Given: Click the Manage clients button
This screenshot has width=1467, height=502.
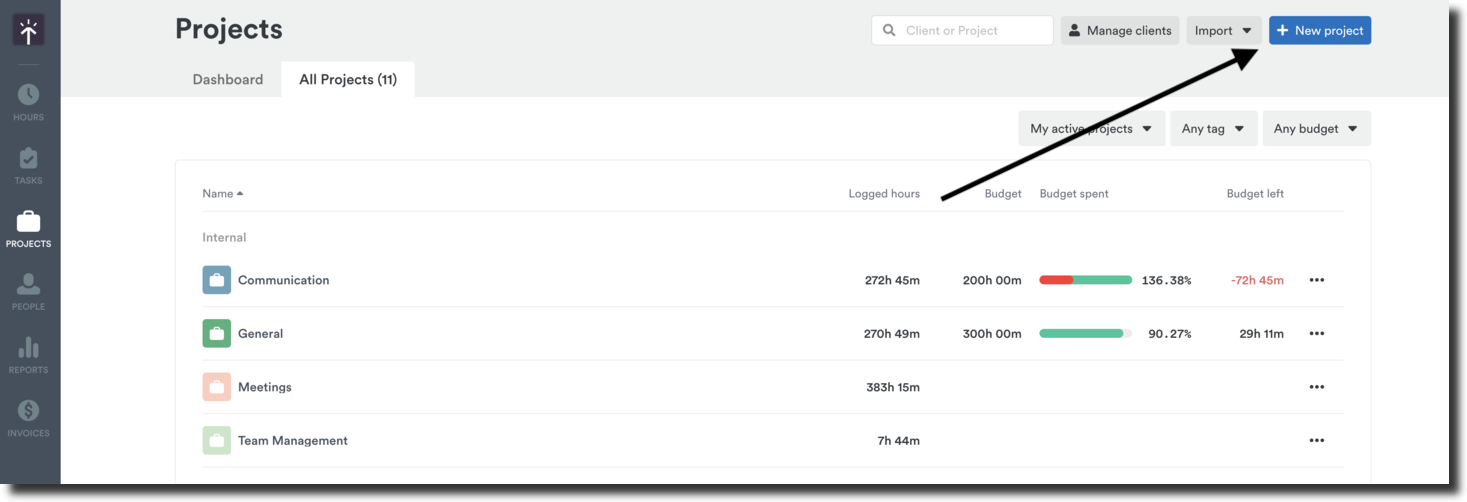Looking at the screenshot, I should click(x=1119, y=31).
